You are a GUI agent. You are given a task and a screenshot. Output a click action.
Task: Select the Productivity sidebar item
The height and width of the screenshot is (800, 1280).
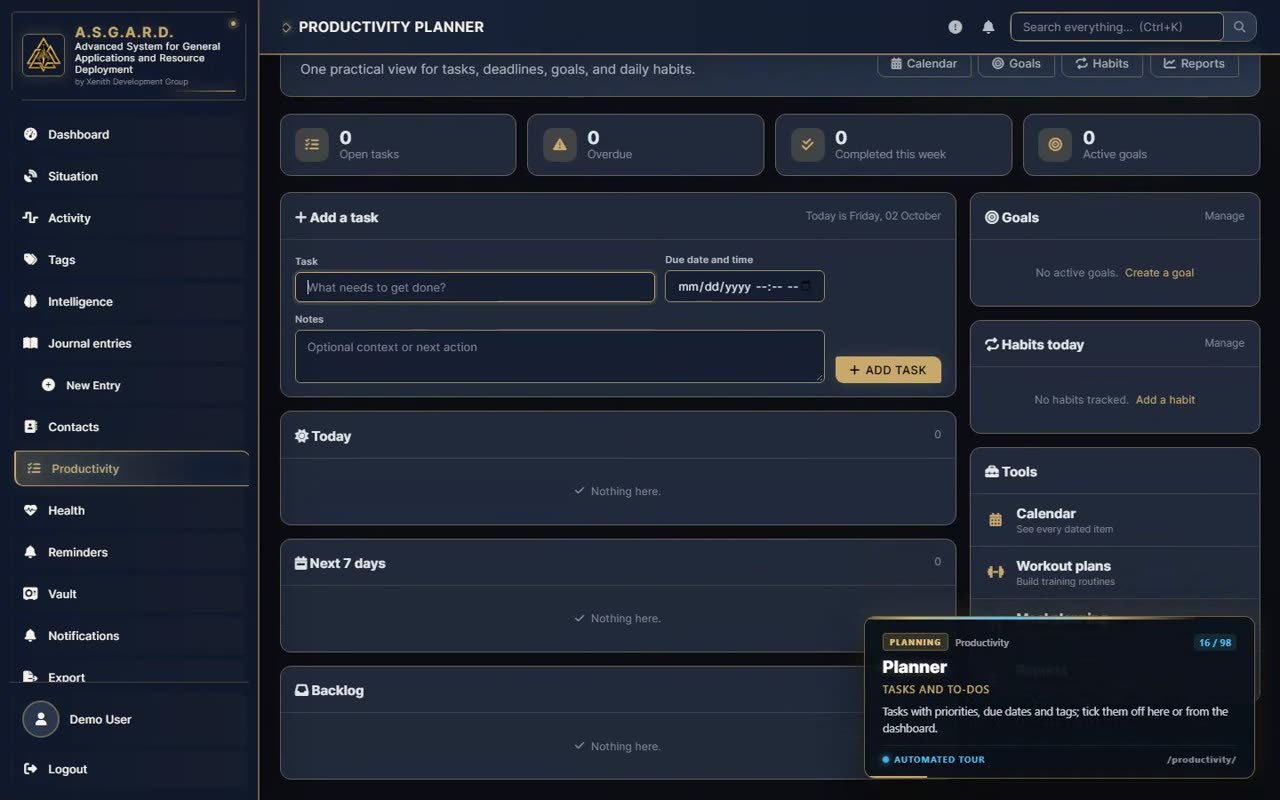[131, 469]
